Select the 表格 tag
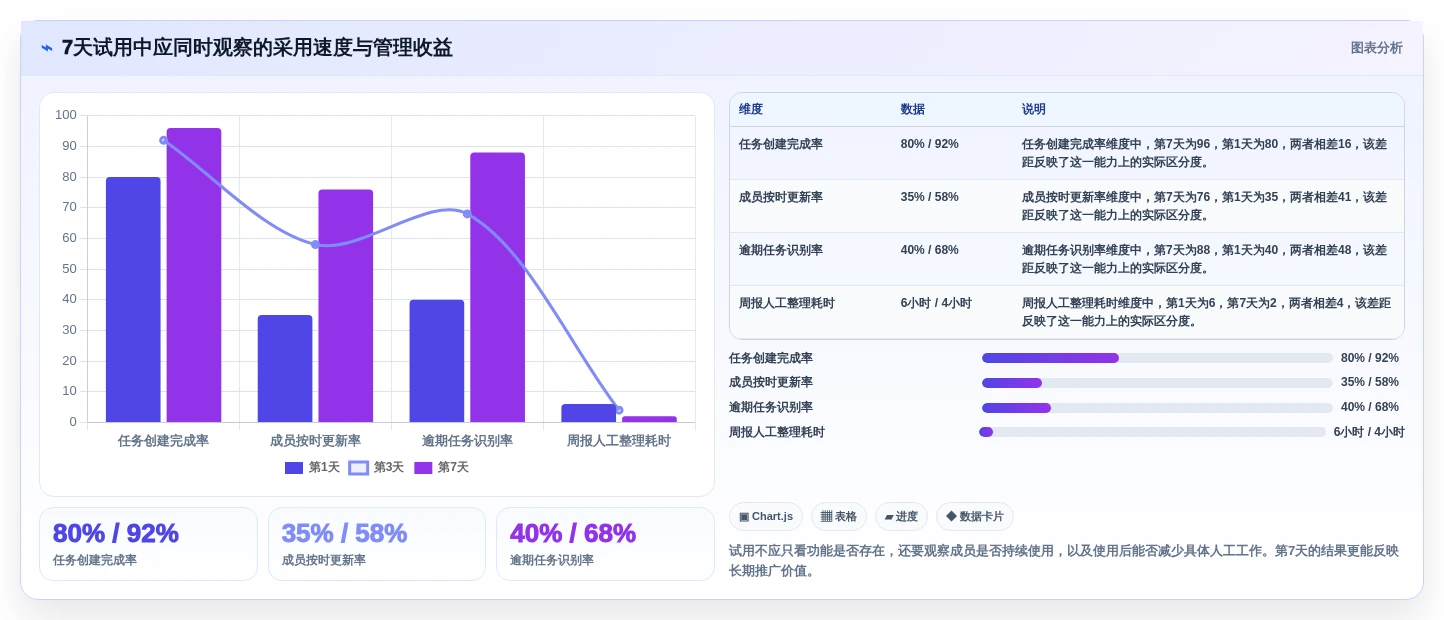 coord(839,517)
